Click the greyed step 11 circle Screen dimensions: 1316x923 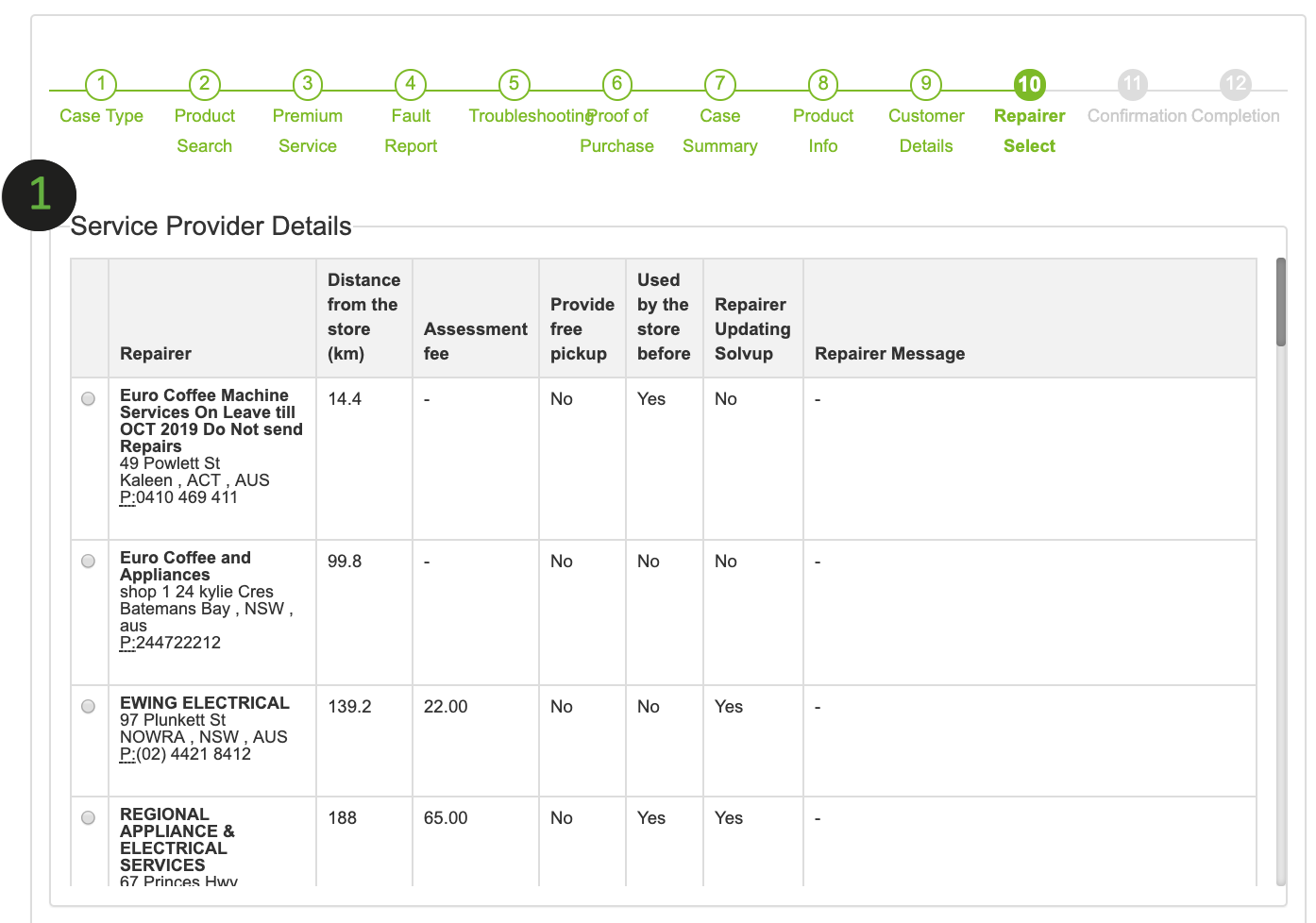(1132, 85)
